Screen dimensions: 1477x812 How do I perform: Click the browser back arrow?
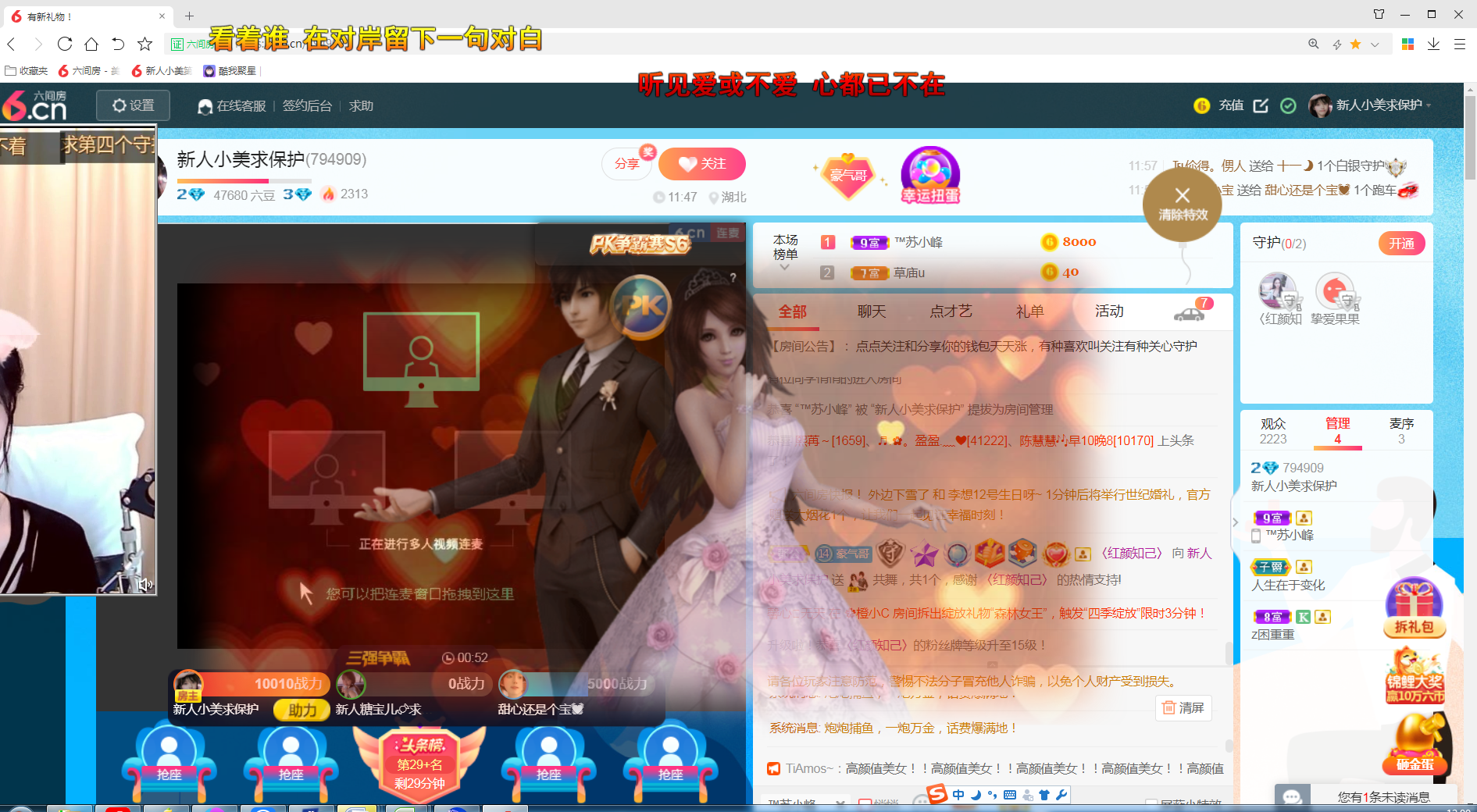tap(12, 45)
